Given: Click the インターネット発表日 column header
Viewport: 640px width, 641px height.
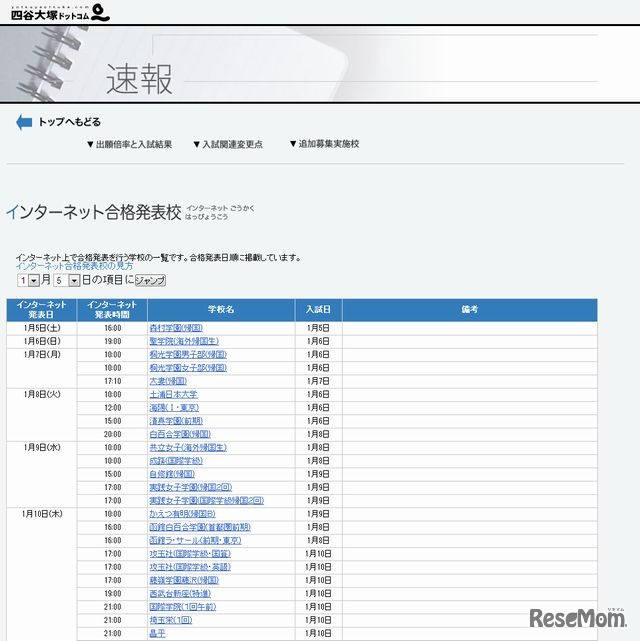Looking at the screenshot, I should [41, 310].
